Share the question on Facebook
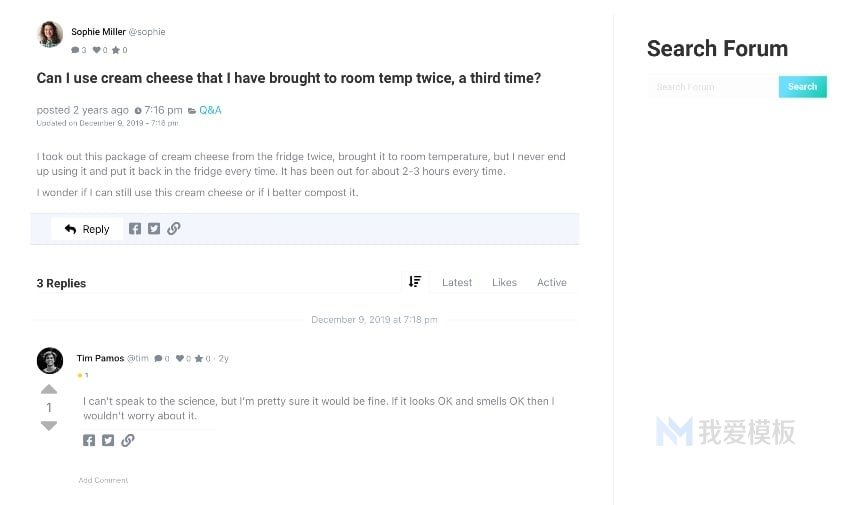Image resolution: width=850 pixels, height=505 pixels. 134,229
